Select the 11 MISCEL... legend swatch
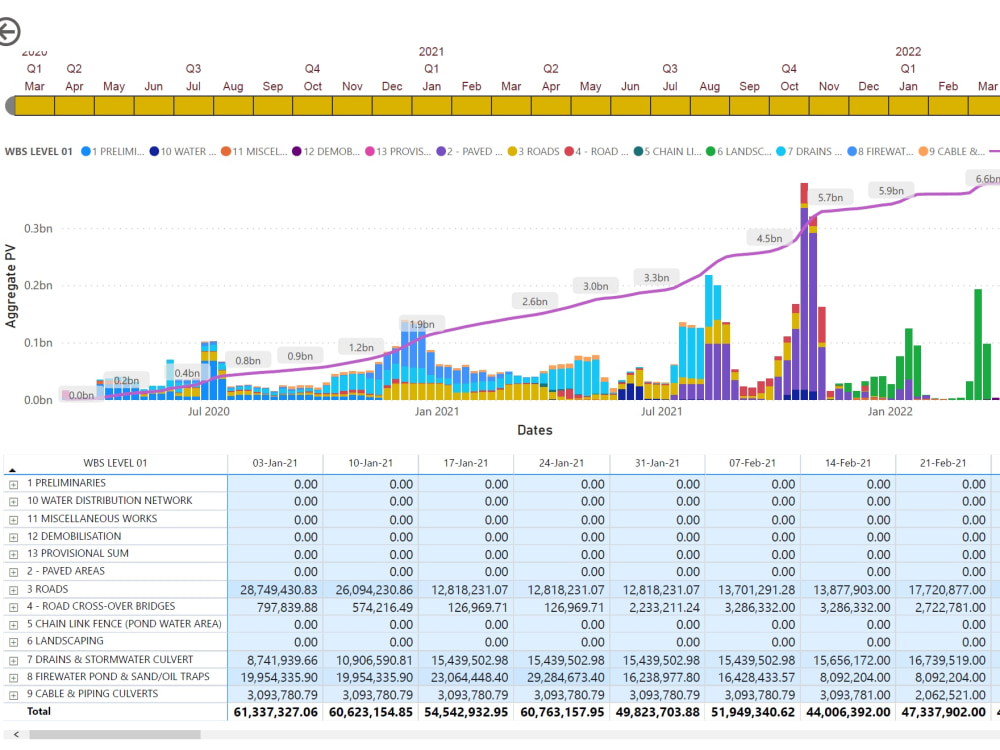The image size is (1000, 750). click(x=225, y=151)
